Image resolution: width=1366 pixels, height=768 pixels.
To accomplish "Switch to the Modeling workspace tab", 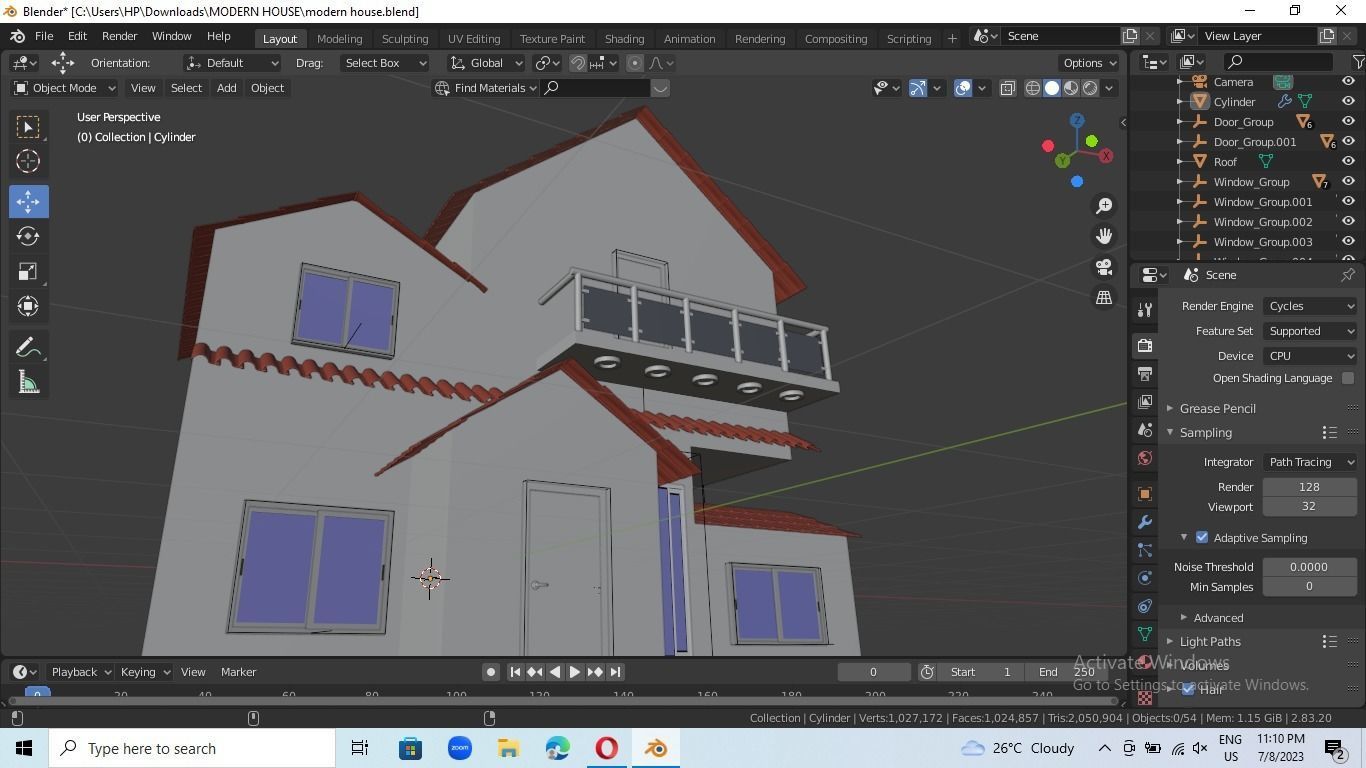I will [339, 38].
